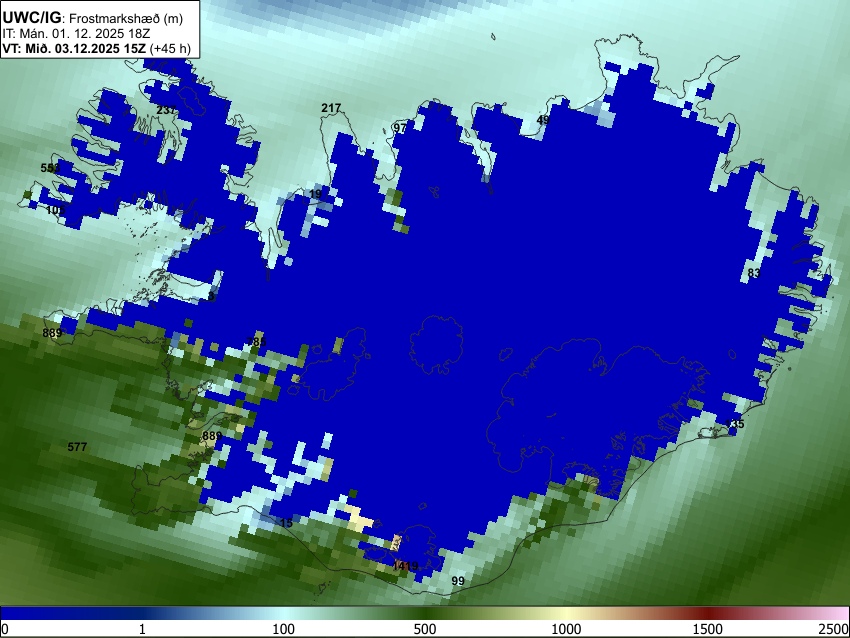Click the 0 tick label on the color scale
The width and height of the screenshot is (850, 638).
coord(5,629)
